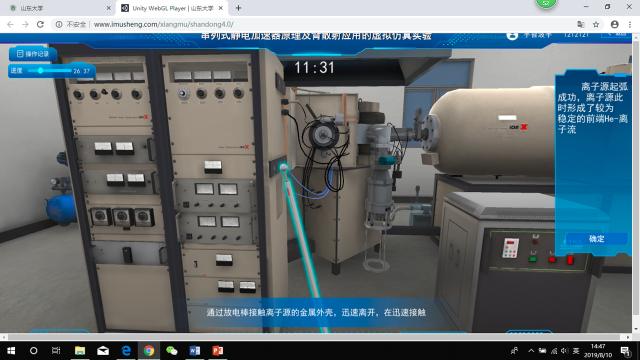Screen dimensions: 640x360
Task: Reload the page with refresh icon
Action: pyautogui.click(x=40, y=24)
